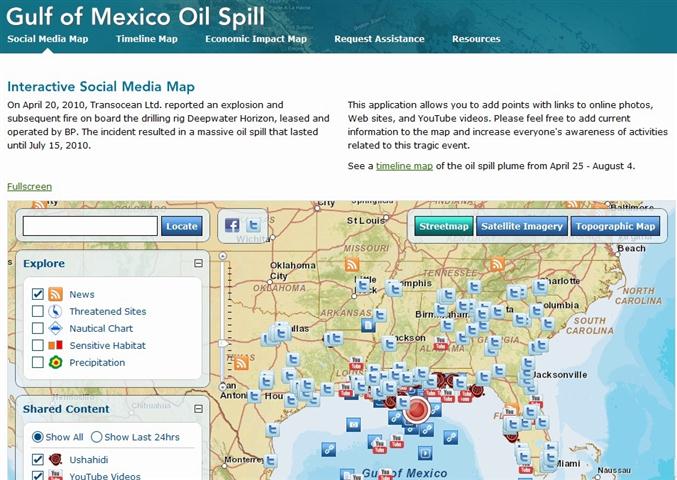Open the YouTube marker over Alabama label

441,344
